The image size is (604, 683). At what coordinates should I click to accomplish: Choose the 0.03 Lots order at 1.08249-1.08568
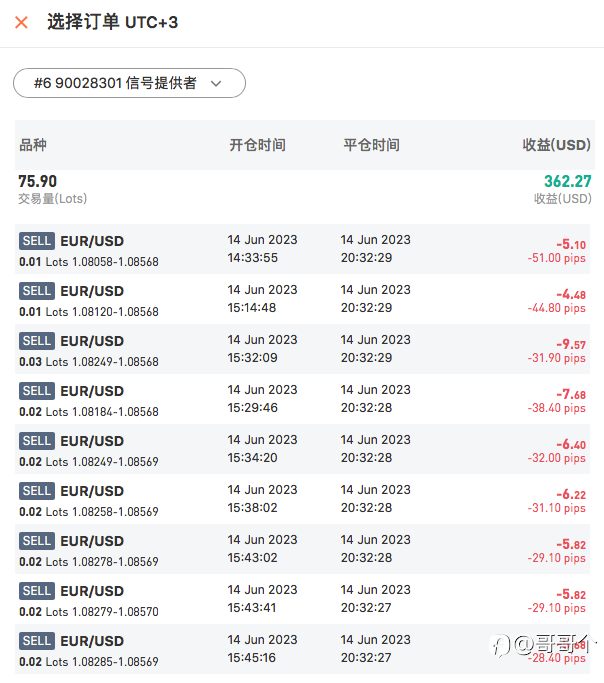click(302, 349)
